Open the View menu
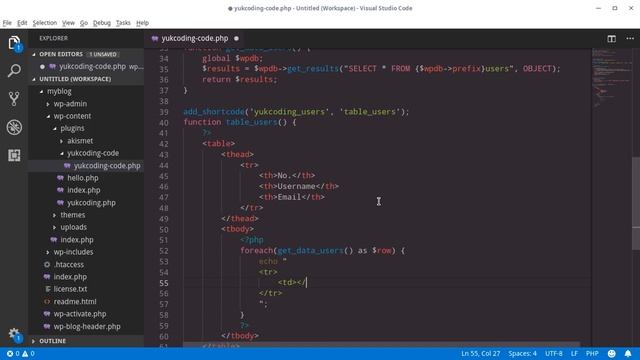 coord(68,23)
